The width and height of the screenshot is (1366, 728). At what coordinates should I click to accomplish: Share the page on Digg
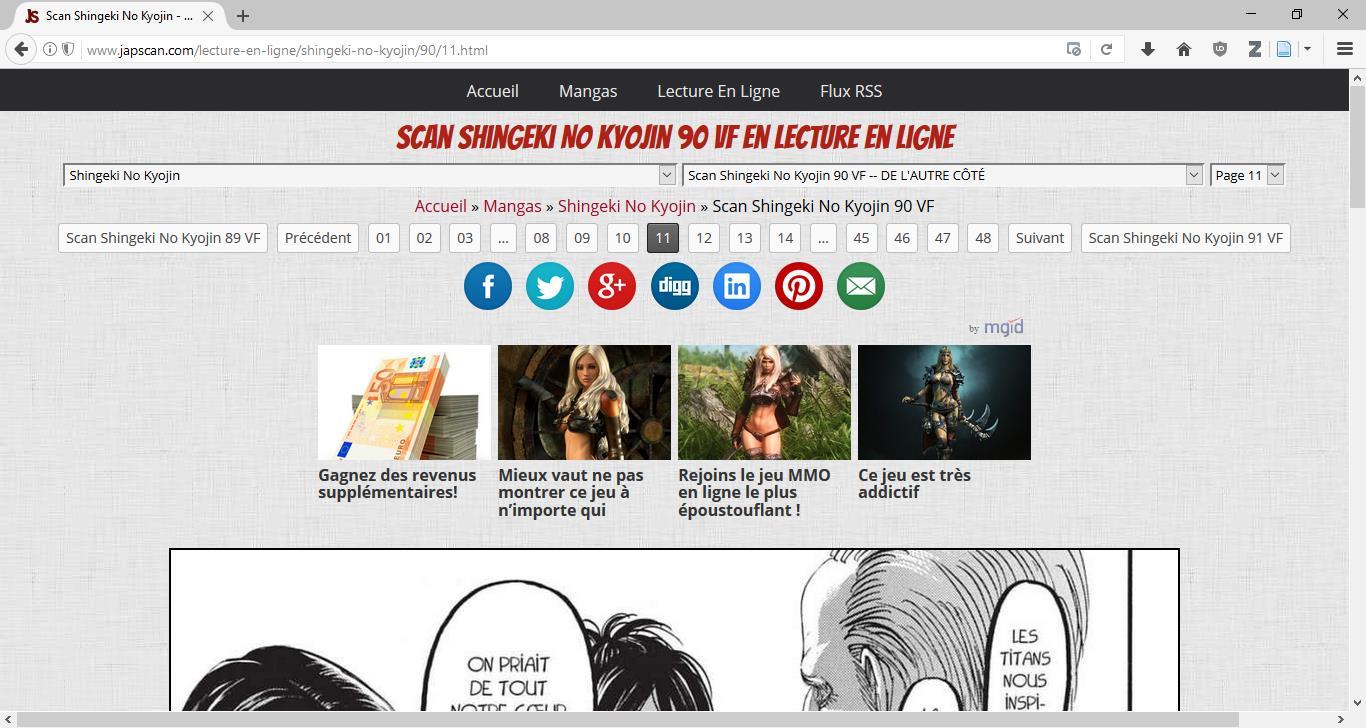click(675, 286)
